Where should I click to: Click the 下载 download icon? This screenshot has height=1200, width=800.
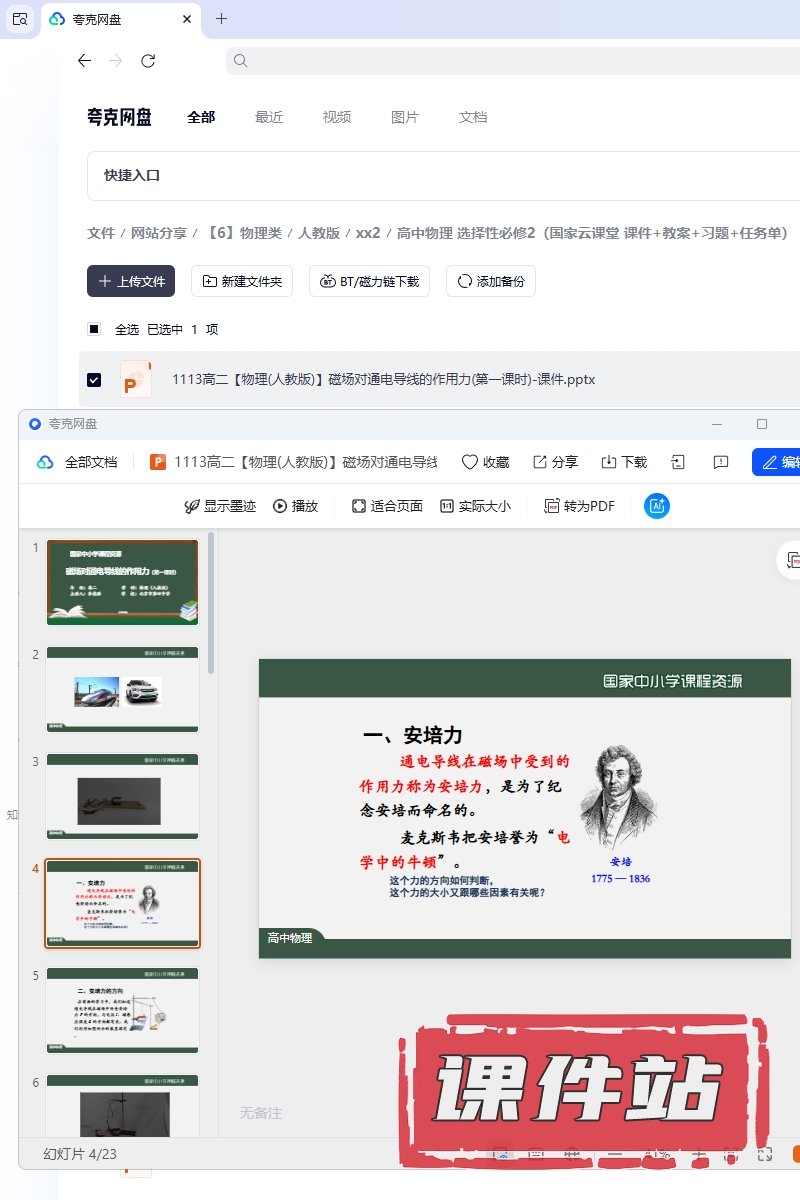609,462
